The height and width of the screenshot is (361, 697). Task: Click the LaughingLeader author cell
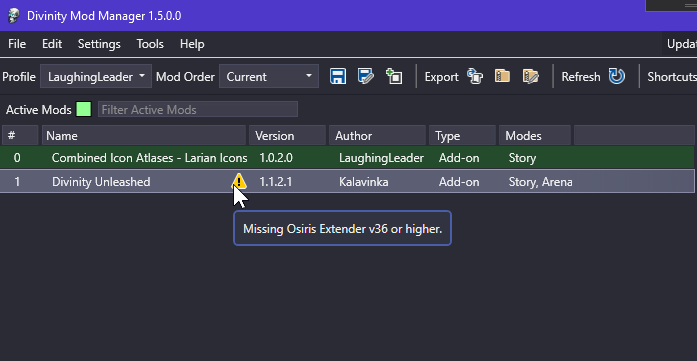(381, 158)
